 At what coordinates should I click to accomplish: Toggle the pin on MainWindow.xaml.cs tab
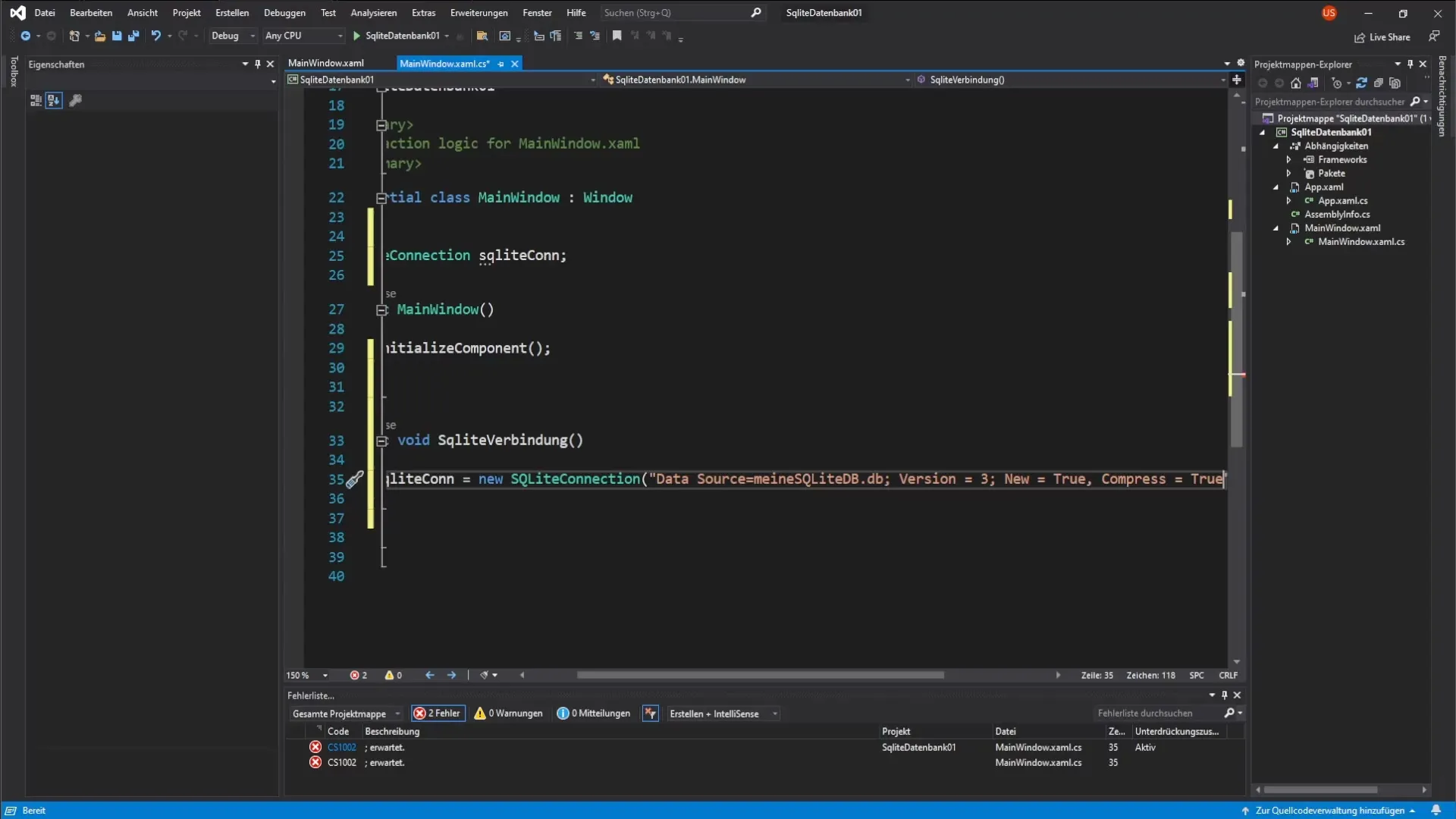tap(500, 64)
